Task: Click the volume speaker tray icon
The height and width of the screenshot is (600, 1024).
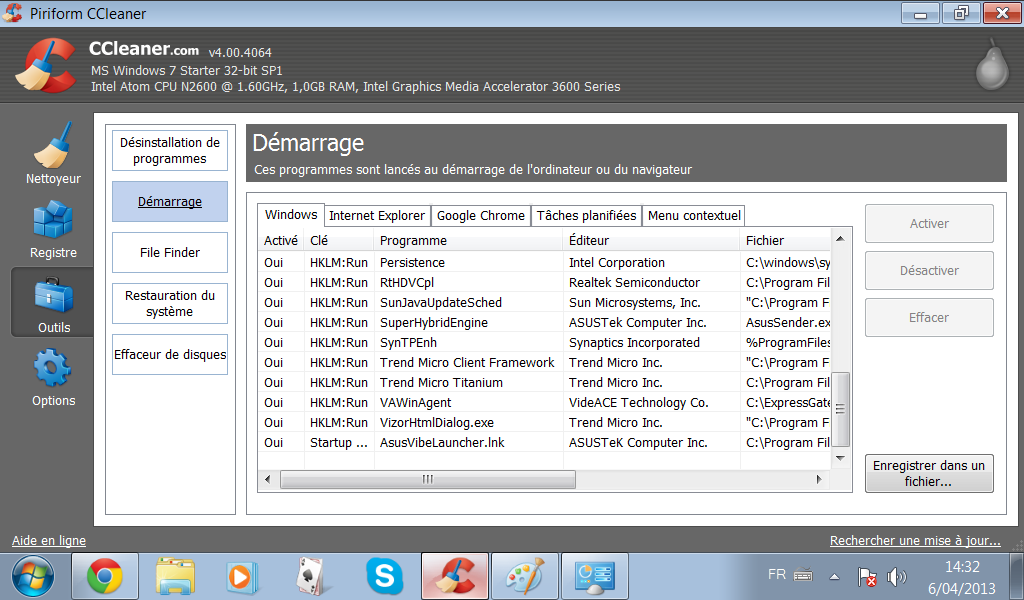Action: pyautogui.click(x=897, y=576)
